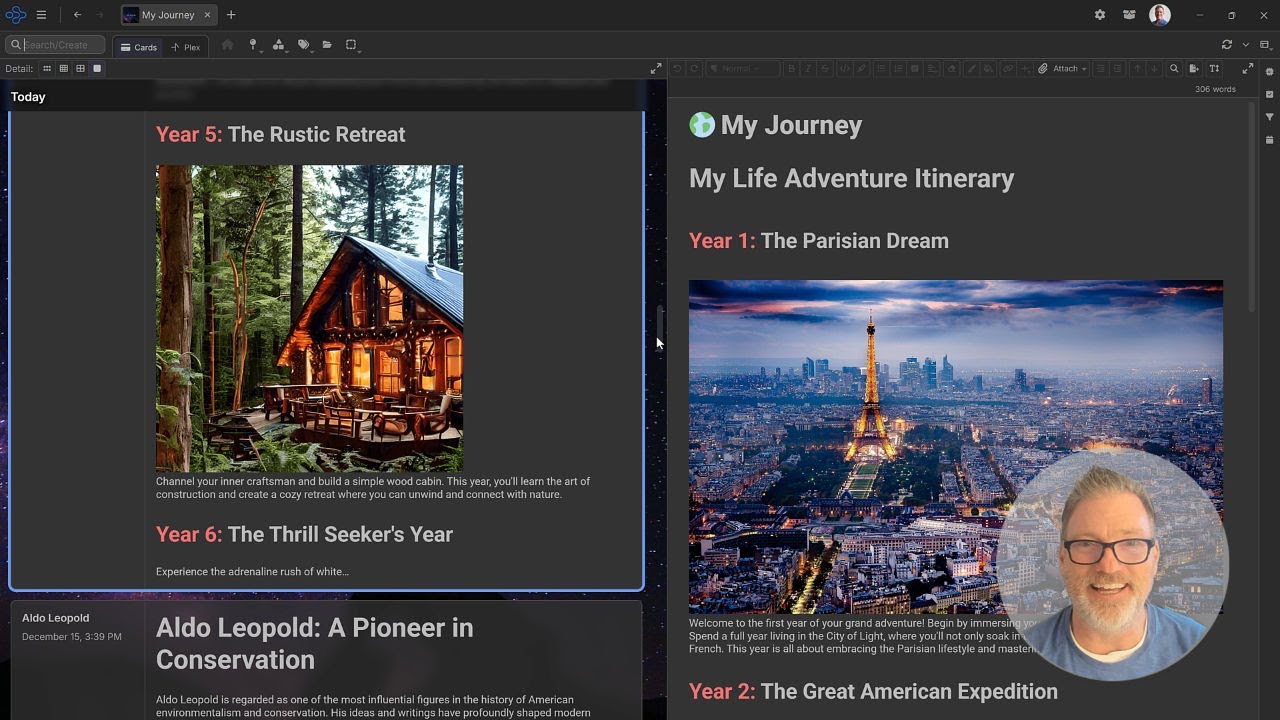Open the calendar sidebar tab

1269,140
